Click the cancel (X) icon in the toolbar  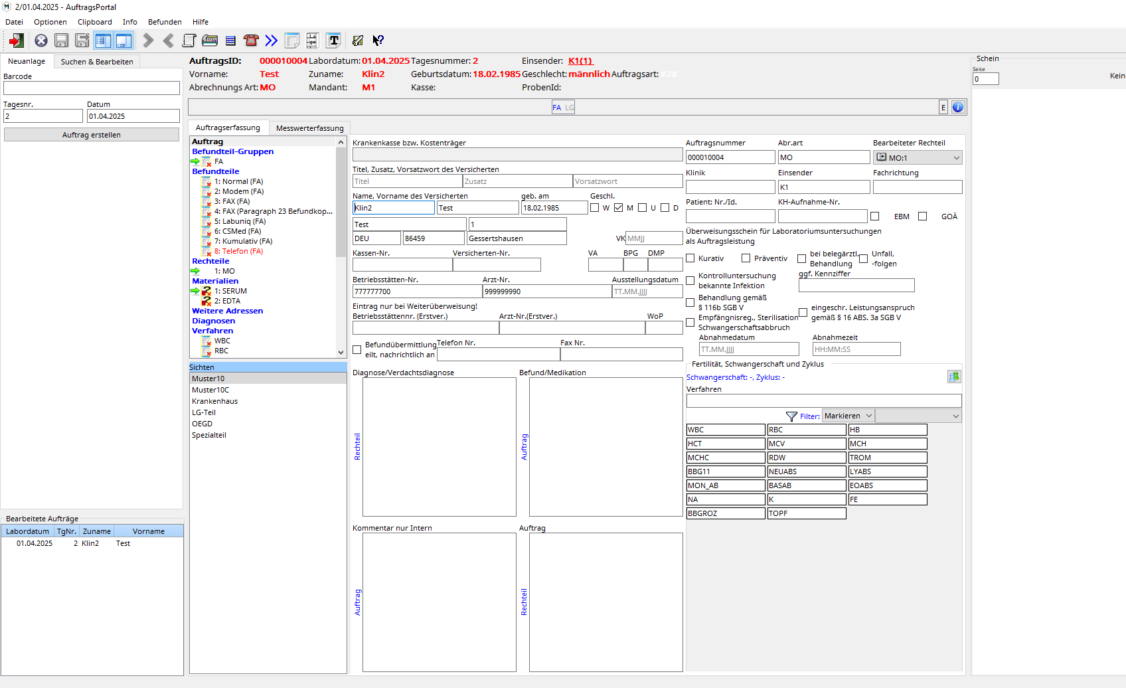(41, 40)
